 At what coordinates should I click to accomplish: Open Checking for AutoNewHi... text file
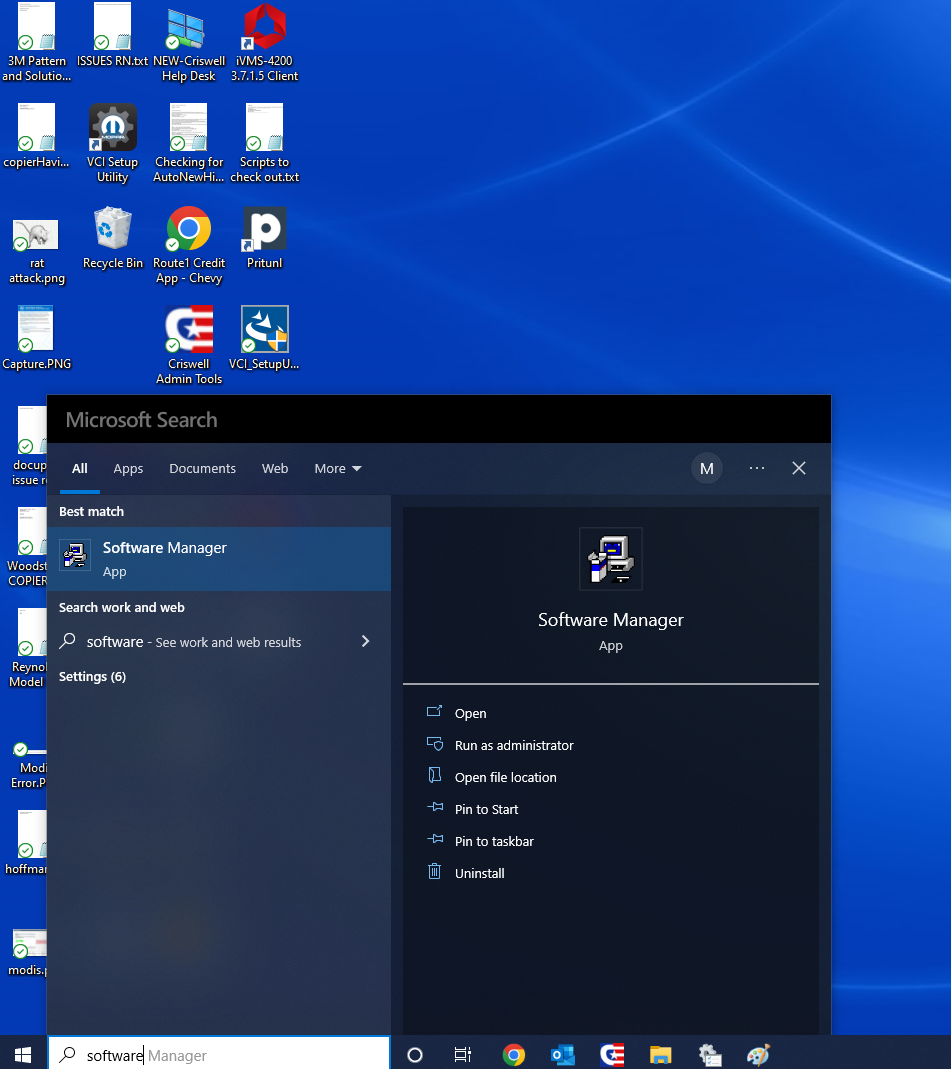pos(189,143)
